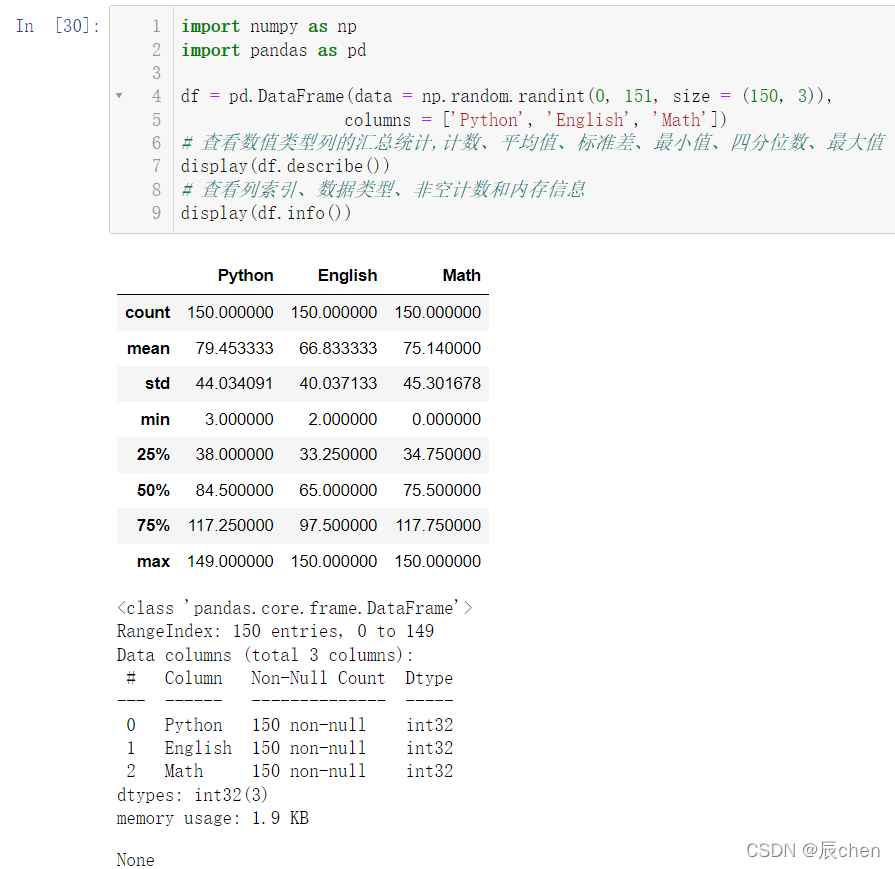
Task: Click Python 75% value 117.250000
Action: (x=231, y=525)
